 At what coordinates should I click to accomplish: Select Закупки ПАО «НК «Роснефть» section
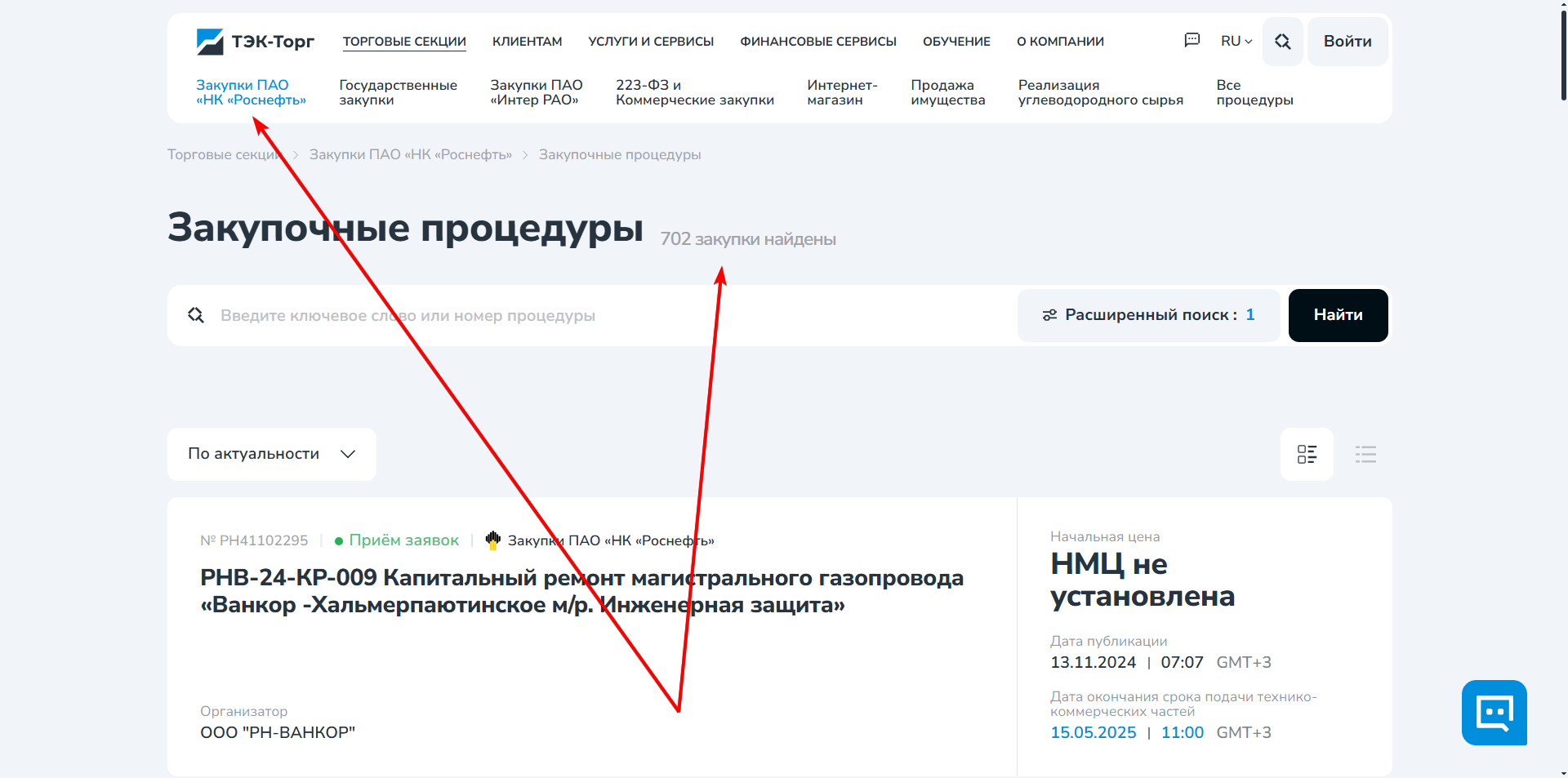pos(251,92)
